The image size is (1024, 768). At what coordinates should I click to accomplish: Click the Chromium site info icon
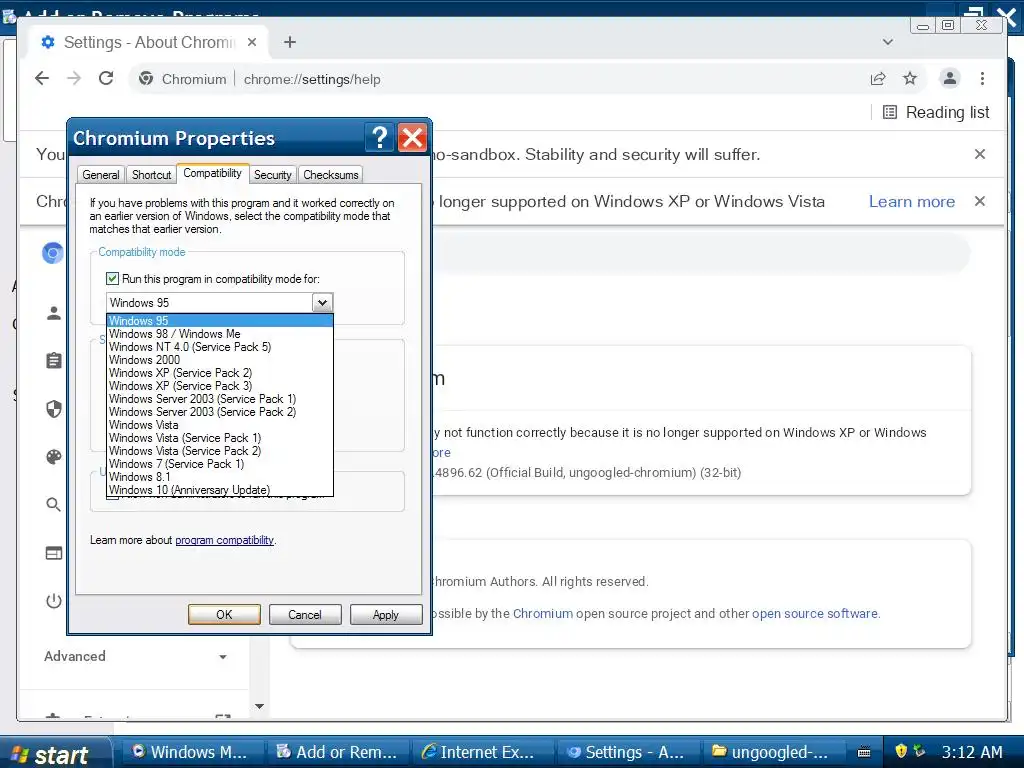pyautogui.click(x=146, y=79)
